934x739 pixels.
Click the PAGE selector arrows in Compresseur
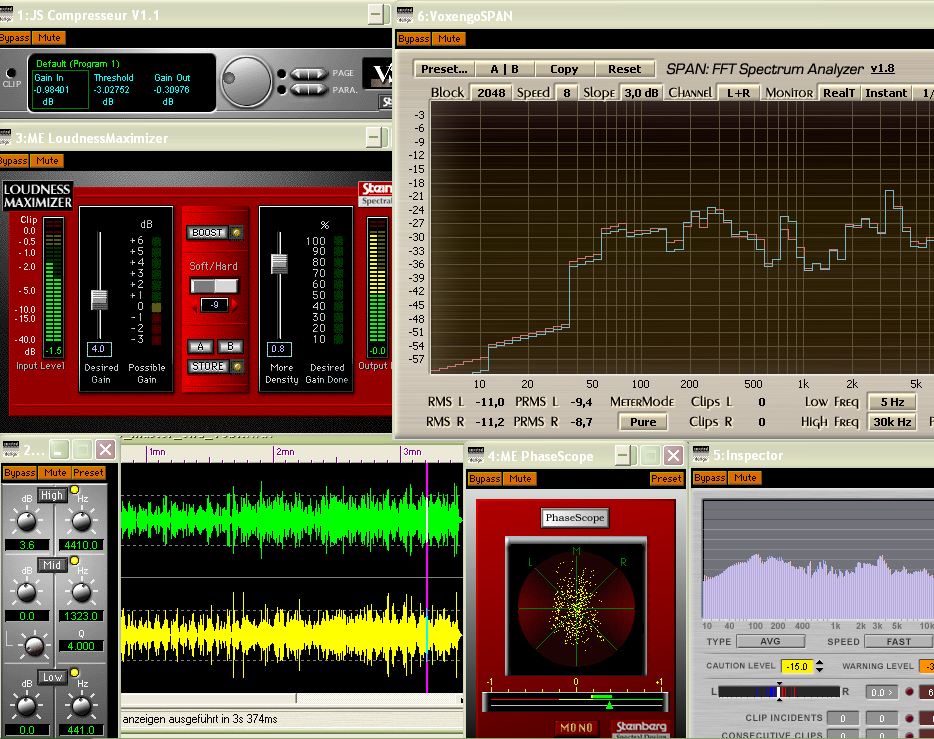[309, 74]
